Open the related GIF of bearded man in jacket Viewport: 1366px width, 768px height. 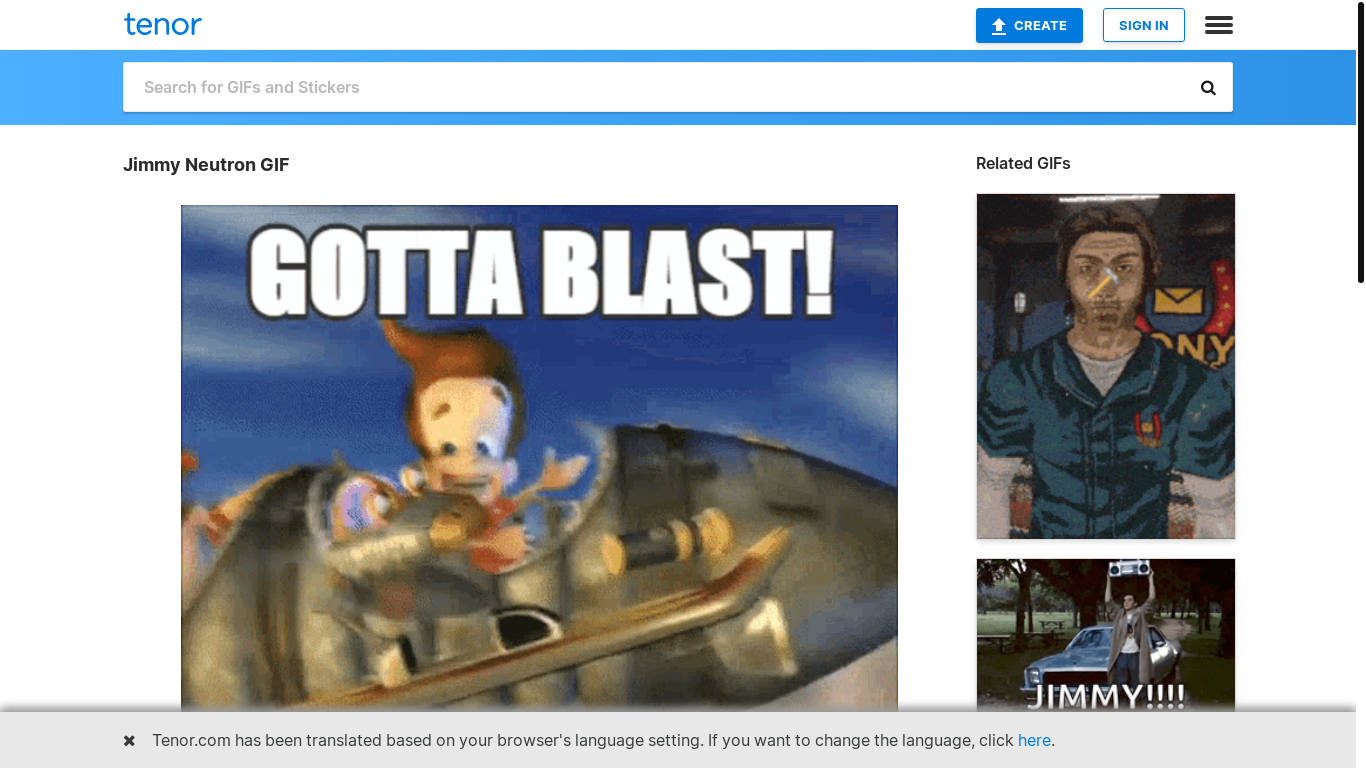[1106, 366]
